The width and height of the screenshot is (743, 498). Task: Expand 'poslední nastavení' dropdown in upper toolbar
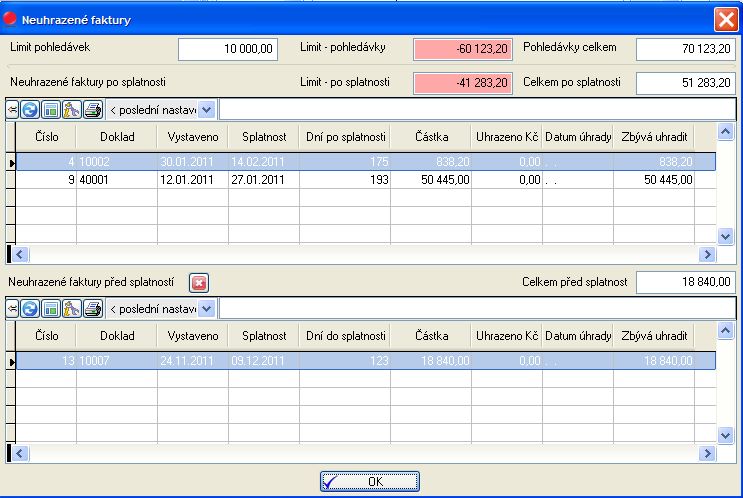click(207, 109)
